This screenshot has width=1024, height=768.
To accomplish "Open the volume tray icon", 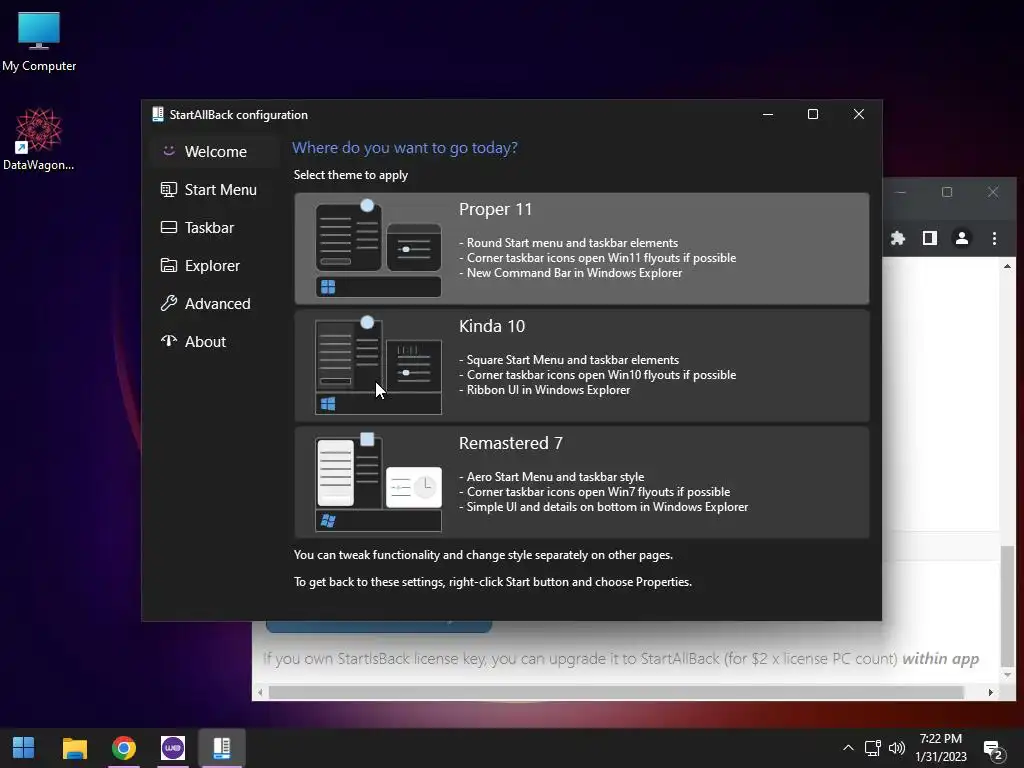I will pyautogui.click(x=897, y=748).
